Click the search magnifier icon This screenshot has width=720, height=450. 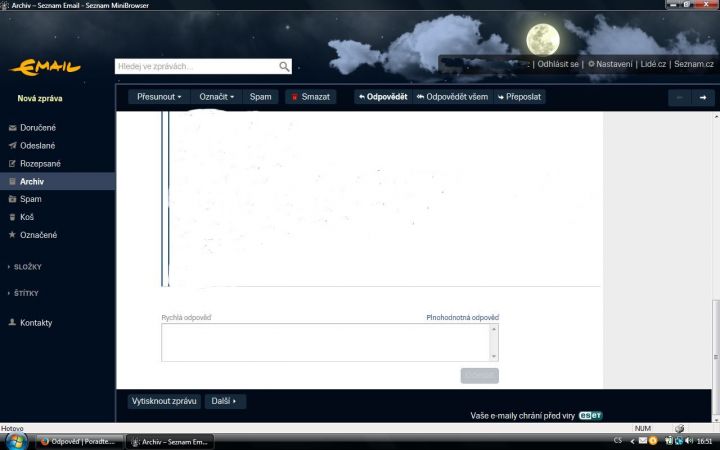pos(284,67)
